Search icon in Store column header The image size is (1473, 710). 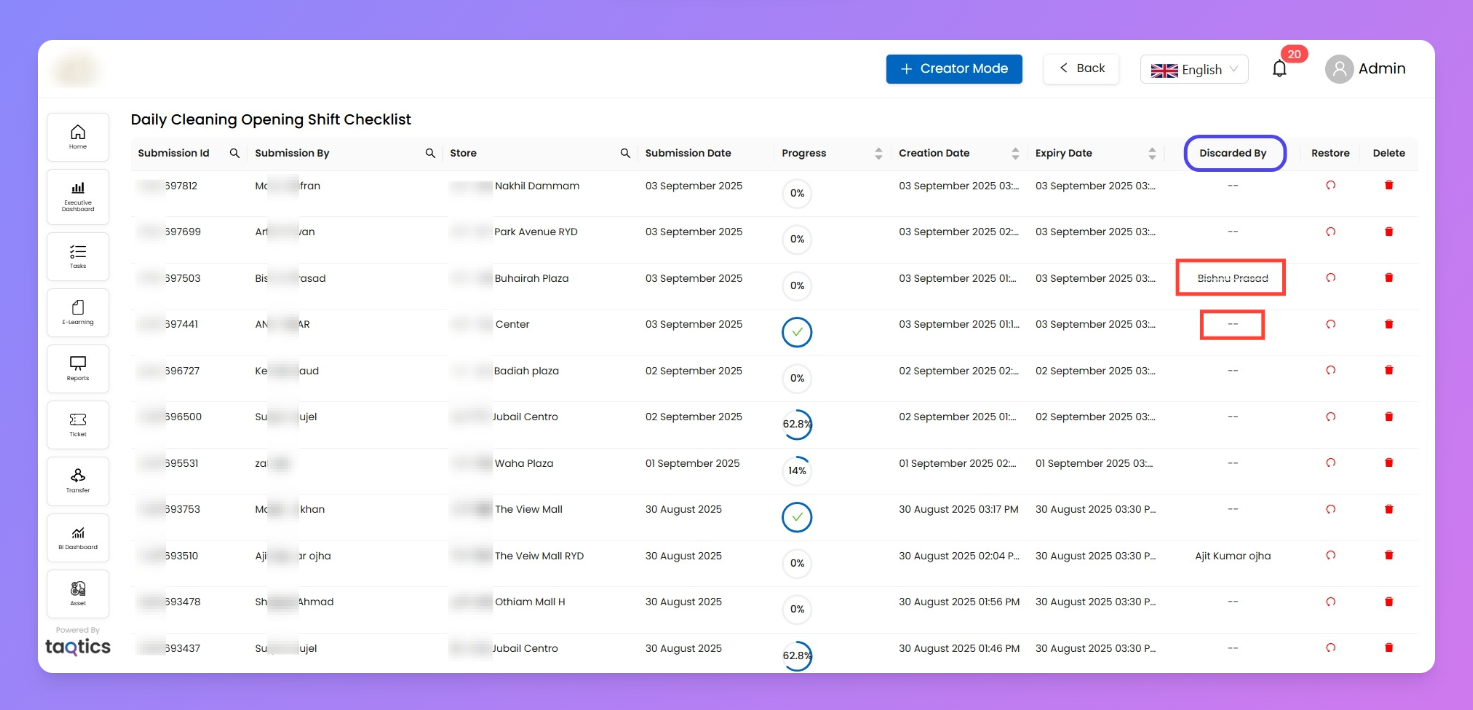[x=625, y=153]
